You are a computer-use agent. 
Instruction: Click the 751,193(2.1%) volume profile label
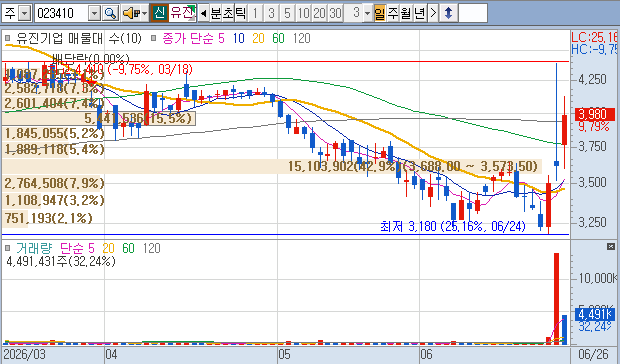coord(48,218)
